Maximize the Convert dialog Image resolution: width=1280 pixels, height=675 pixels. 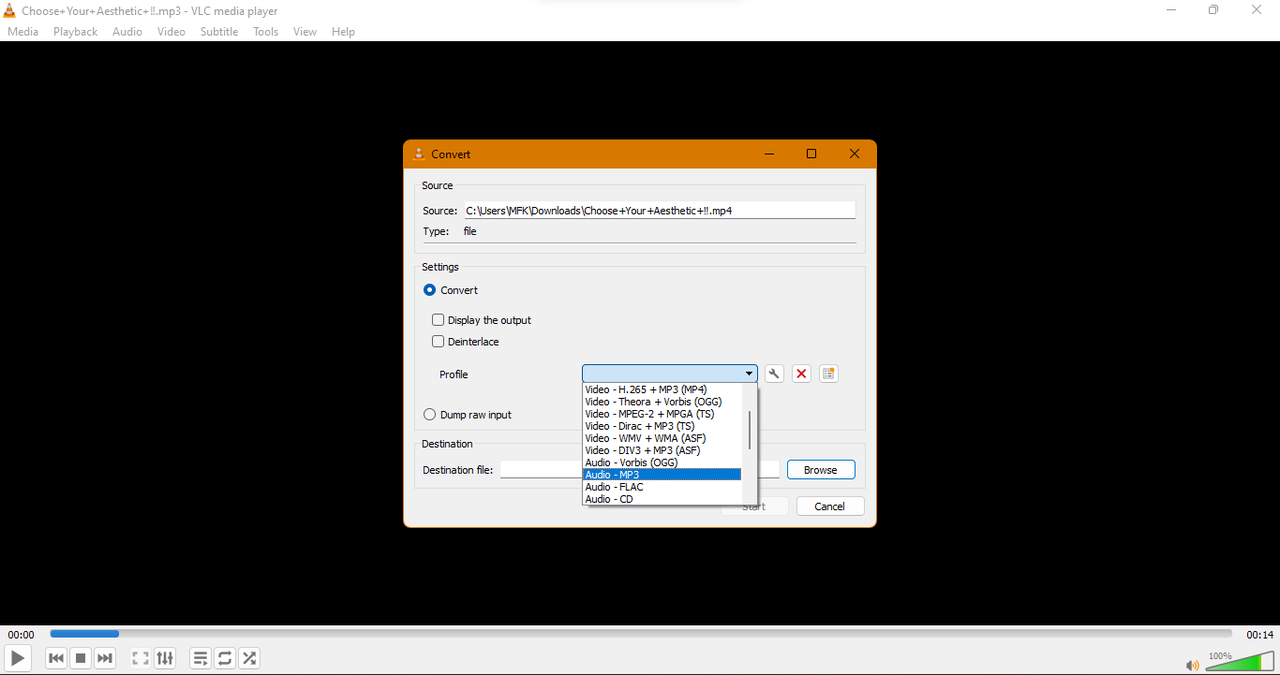[x=811, y=154]
